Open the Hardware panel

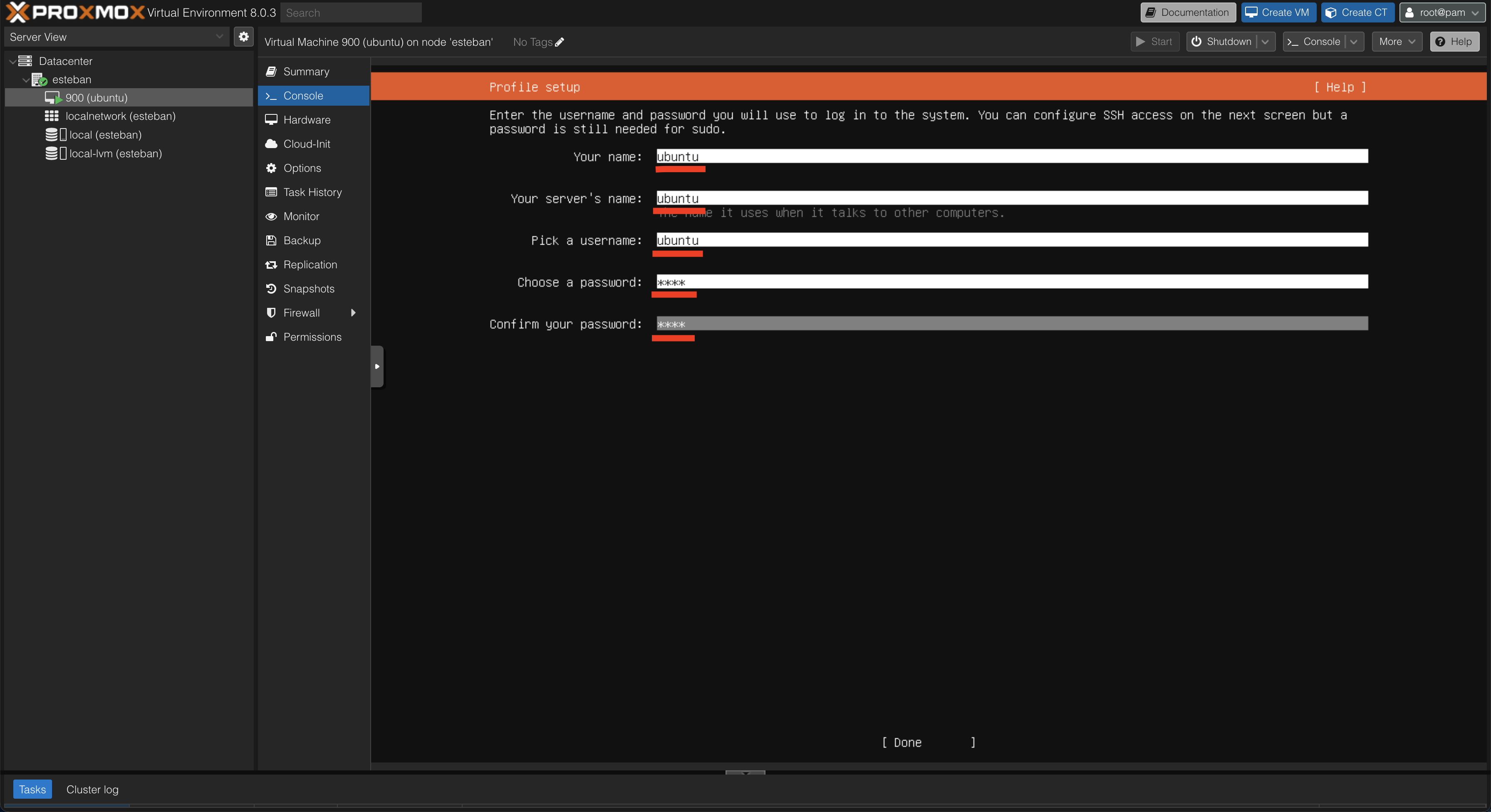[313, 120]
